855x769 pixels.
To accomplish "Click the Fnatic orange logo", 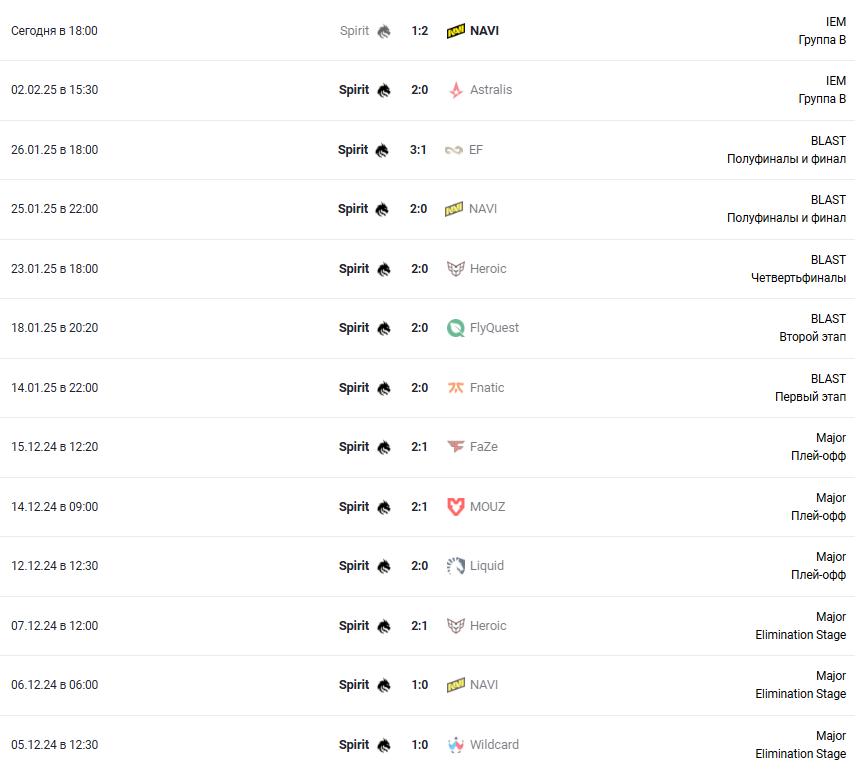I will coord(456,388).
